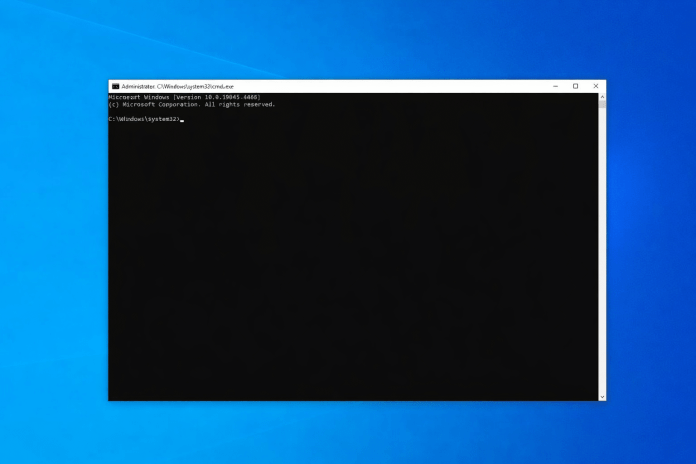Viewport: 696px width, 464px height.
Task: Click the empty black console area
Action: coord(350,260)
